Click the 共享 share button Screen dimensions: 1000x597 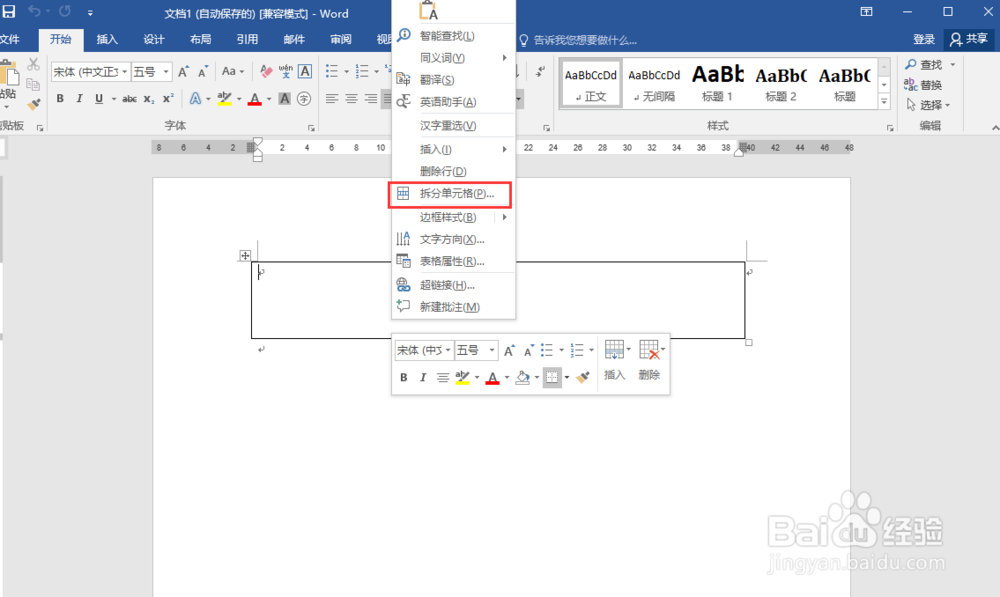point(969,40)
